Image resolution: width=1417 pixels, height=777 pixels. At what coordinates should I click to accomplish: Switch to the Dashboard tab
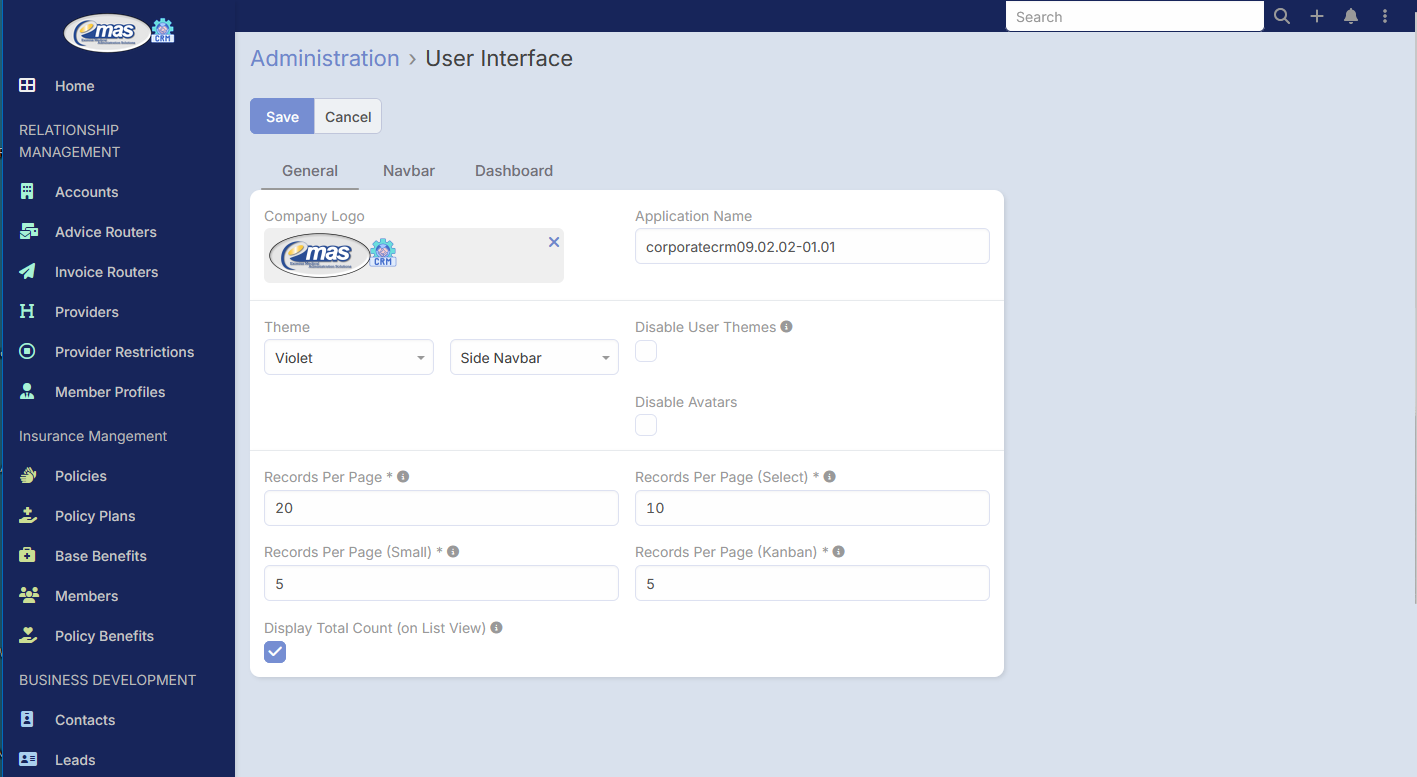point(514,171)
